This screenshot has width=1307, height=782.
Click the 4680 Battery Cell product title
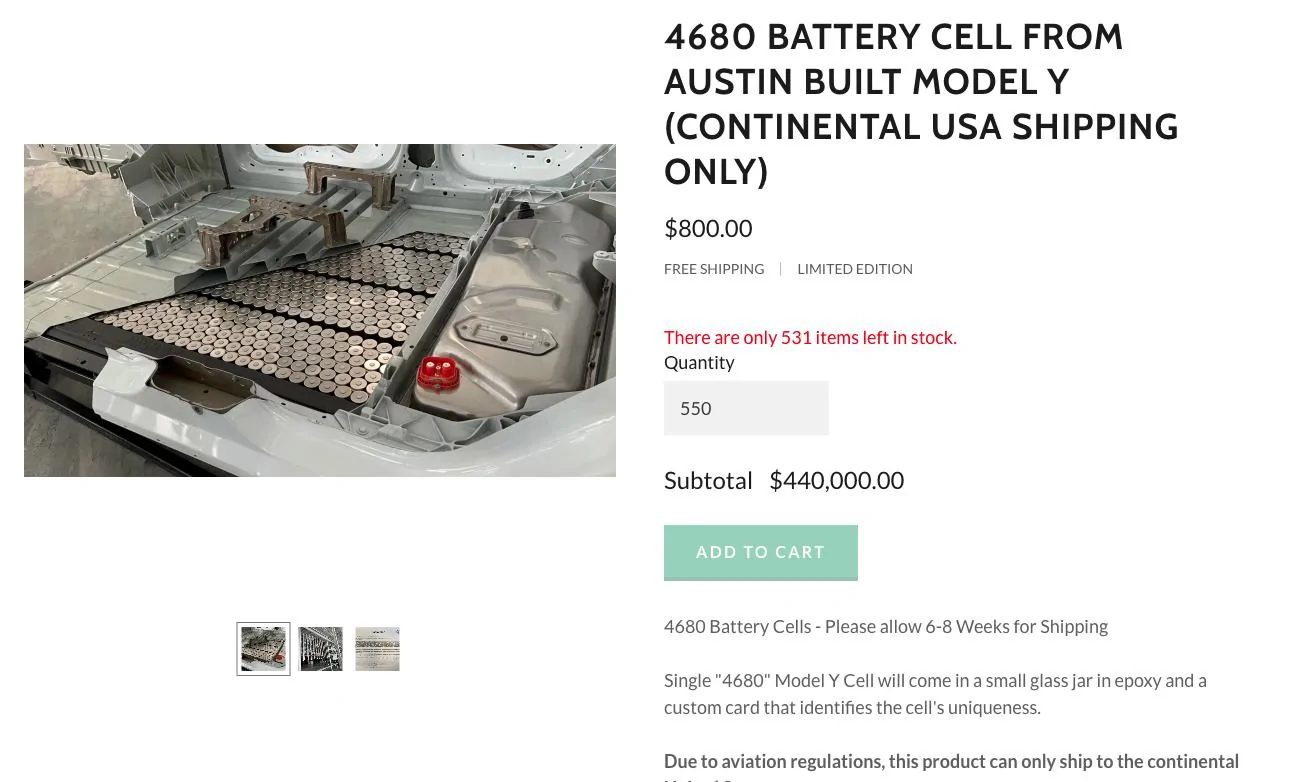pyautogui.click(x=921, y=103)
